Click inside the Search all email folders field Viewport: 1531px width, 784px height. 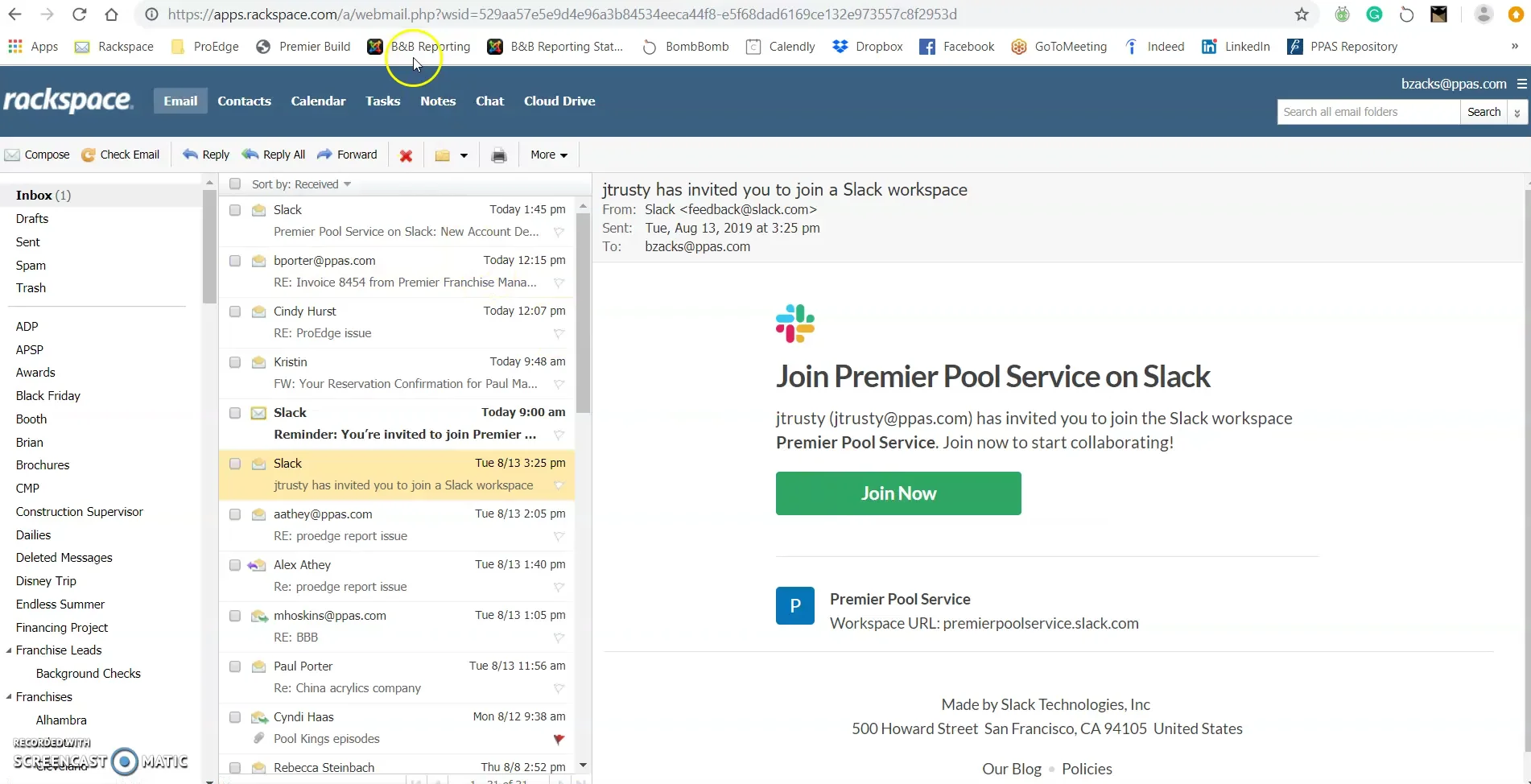[x=1367, y=111]
